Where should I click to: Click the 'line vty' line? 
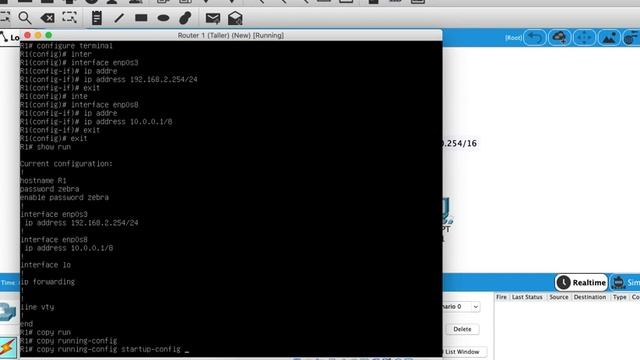pos(37,307)
